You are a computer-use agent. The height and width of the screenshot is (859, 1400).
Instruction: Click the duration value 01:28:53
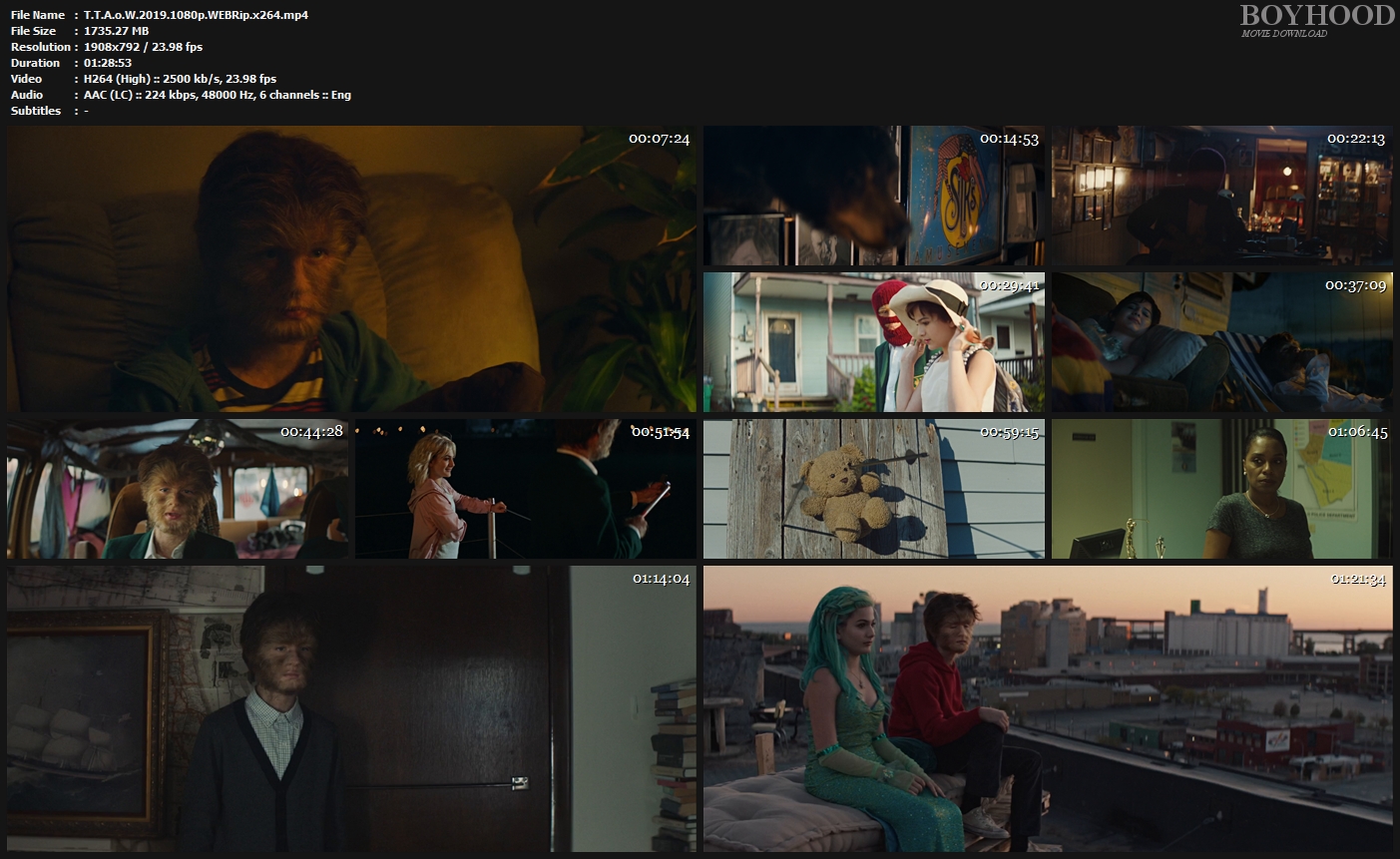108,63
